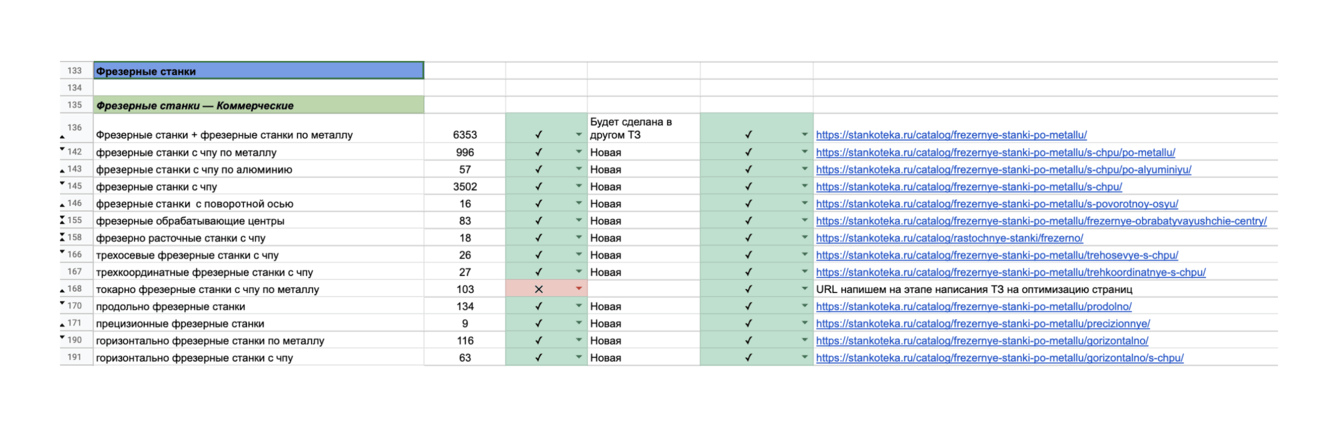The width and height of the screenshot is (1340, 426).
Task: Select the cell containing 6353
Action: point(464,135)
